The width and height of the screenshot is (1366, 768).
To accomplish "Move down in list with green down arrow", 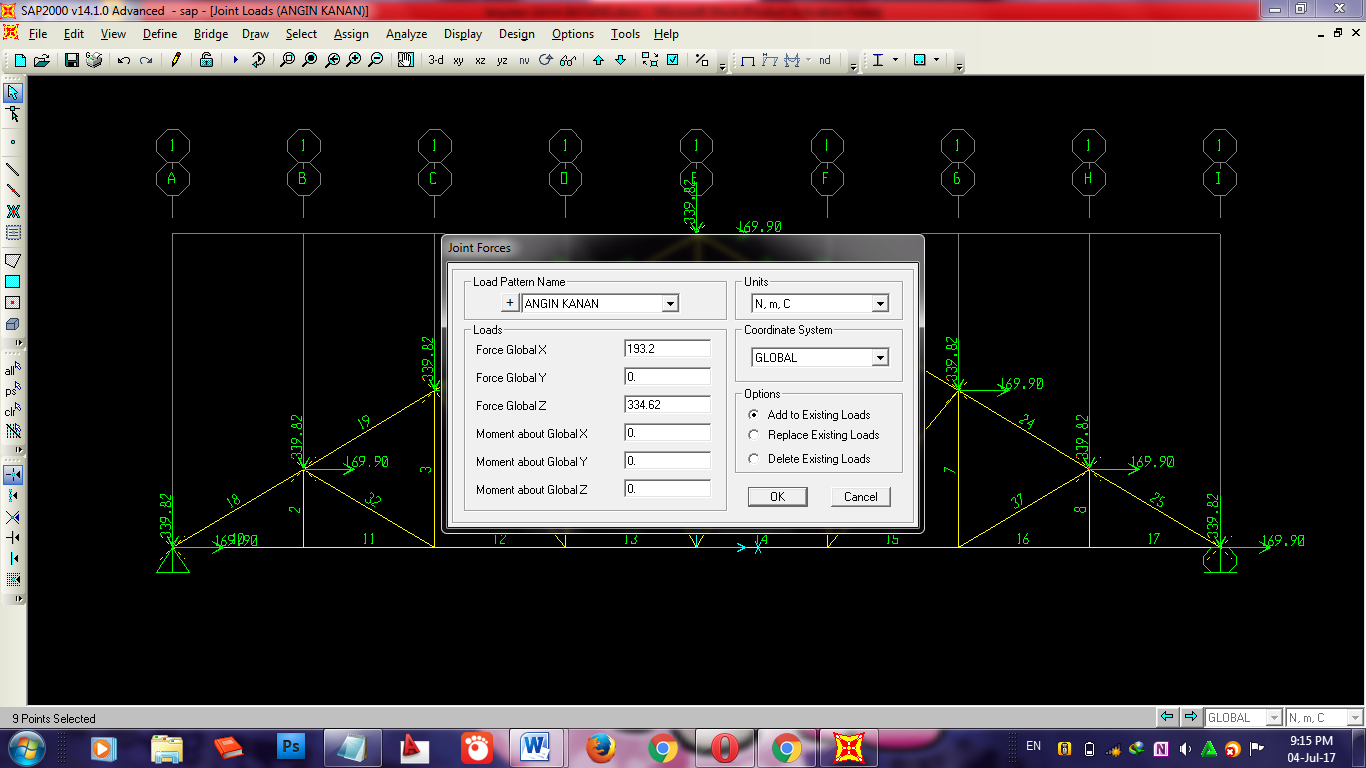I will pos(620,60).
